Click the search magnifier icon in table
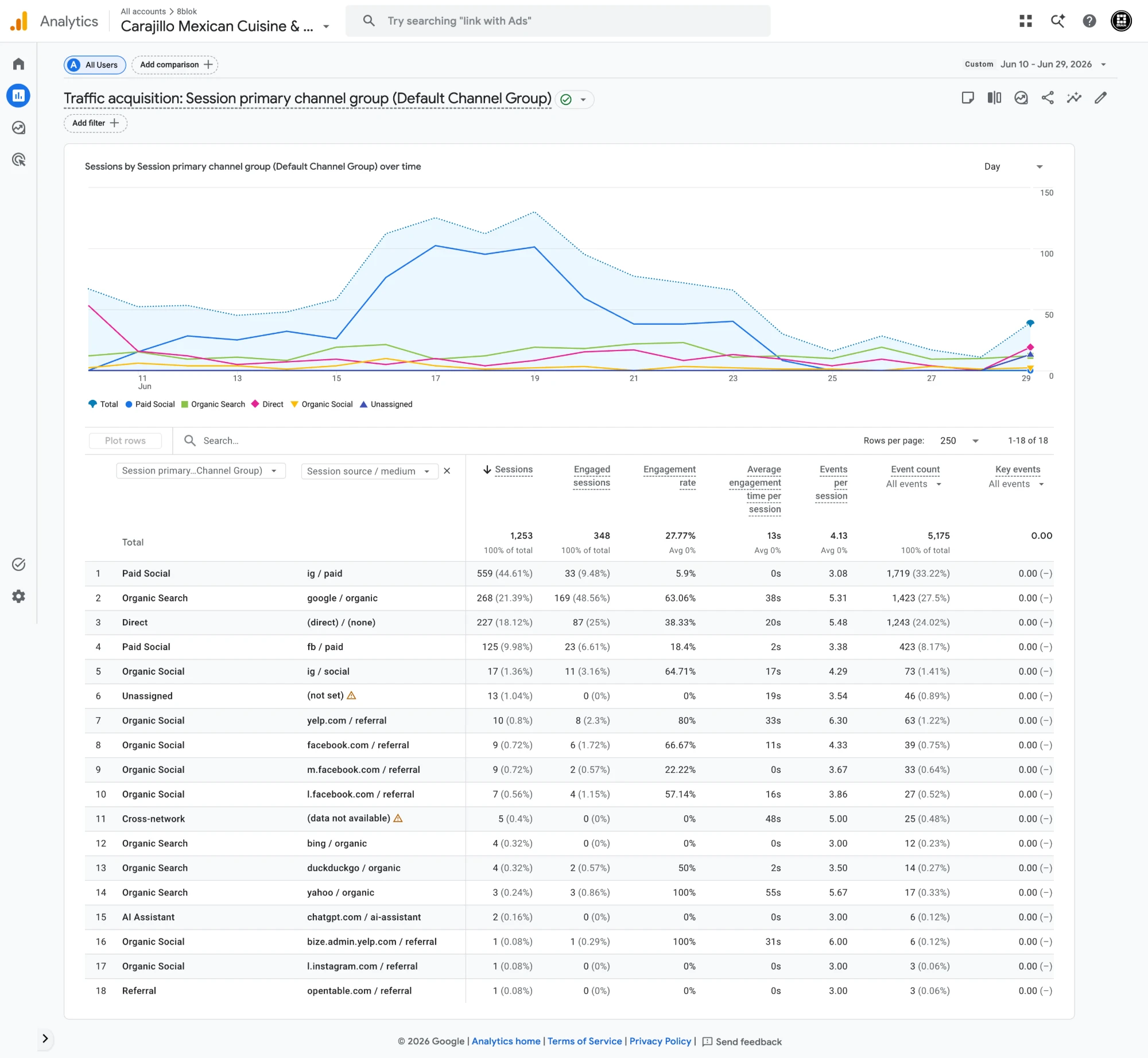1148x1058 pixels. (x=190, y=441)
